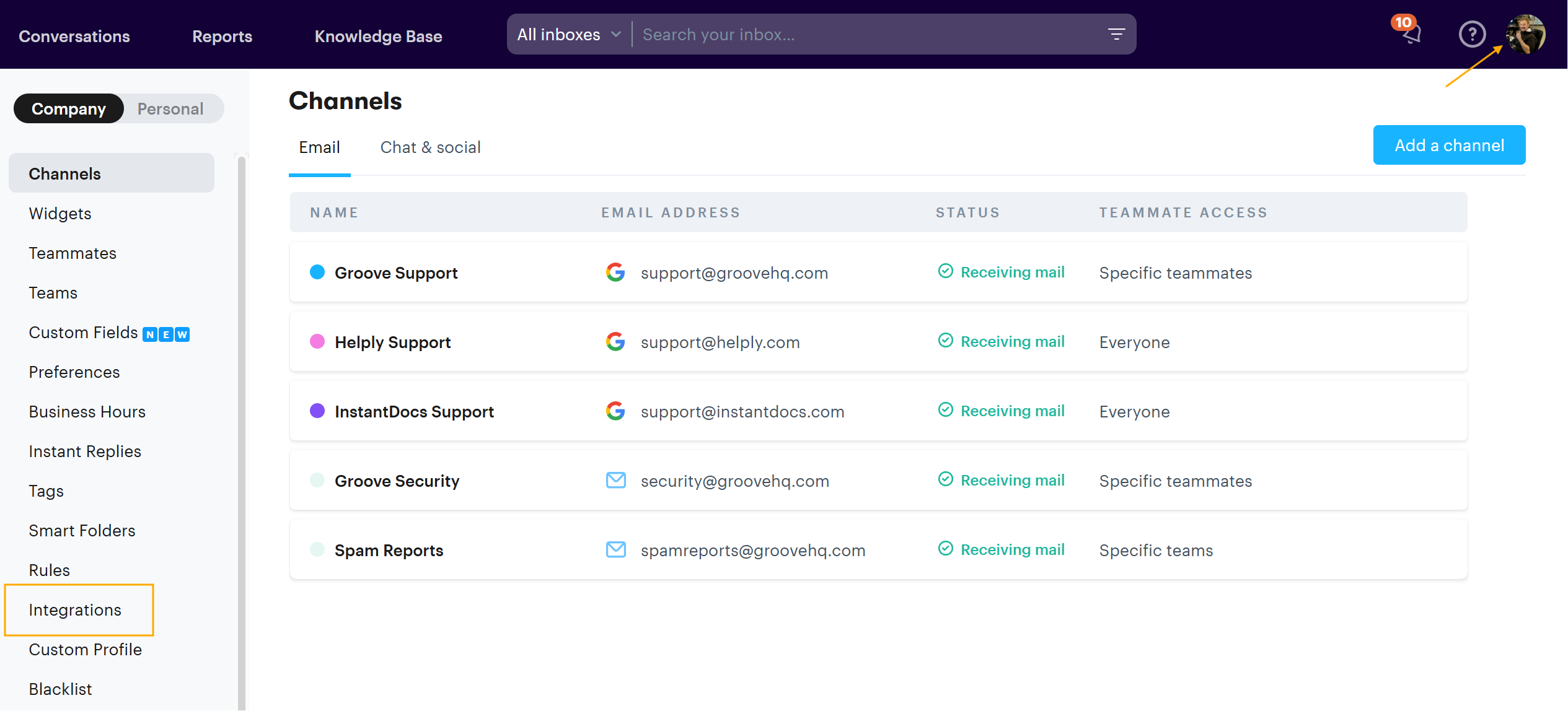Open Rules settings
1568x711 pixels.
[50, 570]
